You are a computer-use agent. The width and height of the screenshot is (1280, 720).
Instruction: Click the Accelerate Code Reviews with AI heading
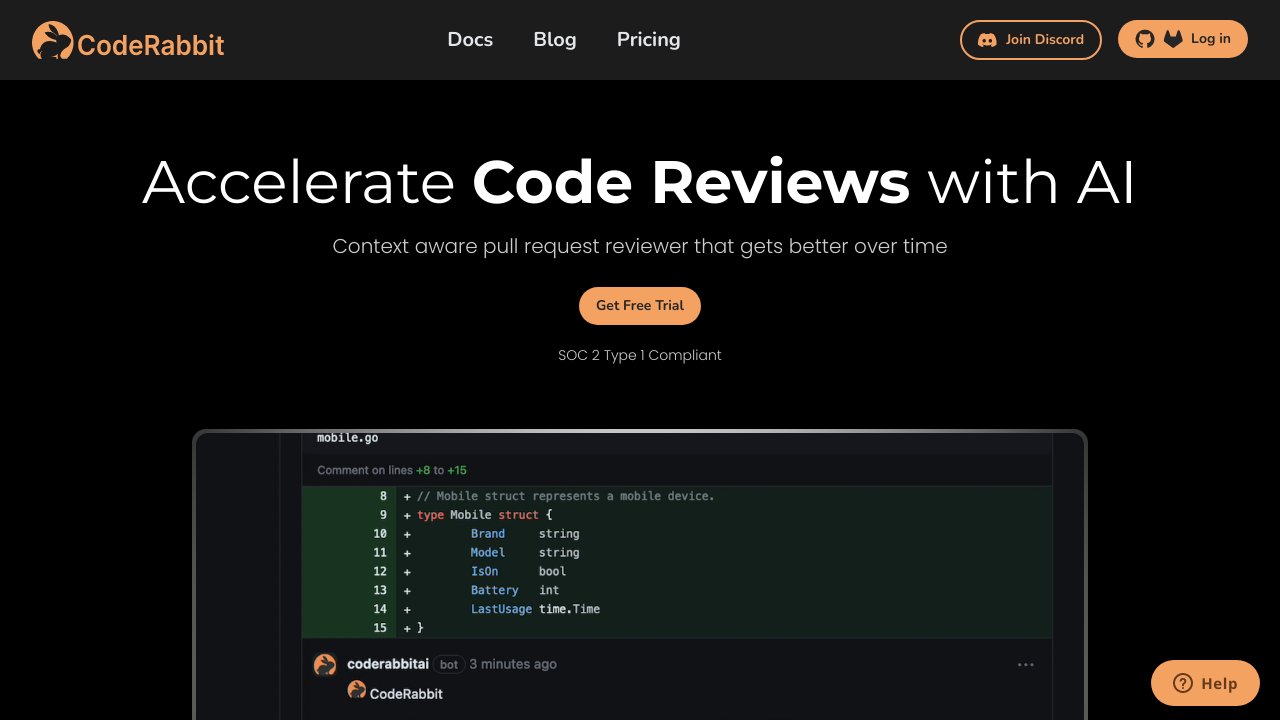[640, 182]
